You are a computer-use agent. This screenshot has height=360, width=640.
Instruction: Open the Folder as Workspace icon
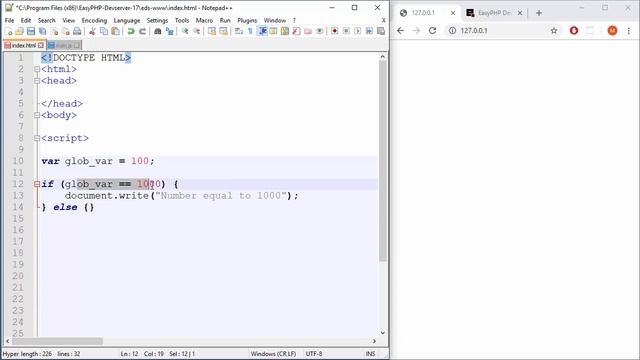pyautogui.click(x=308, y=31)
